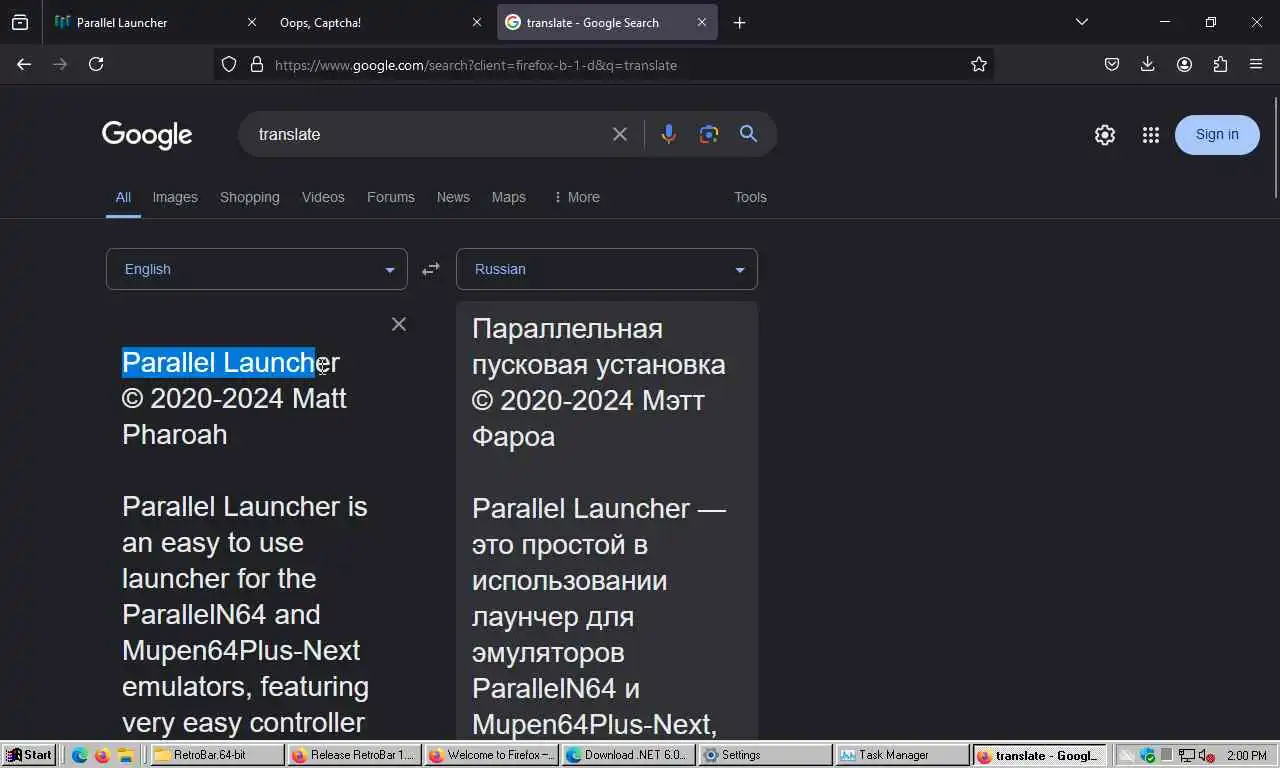
Task: Click the site padlock icon
Action: [256, 64]
